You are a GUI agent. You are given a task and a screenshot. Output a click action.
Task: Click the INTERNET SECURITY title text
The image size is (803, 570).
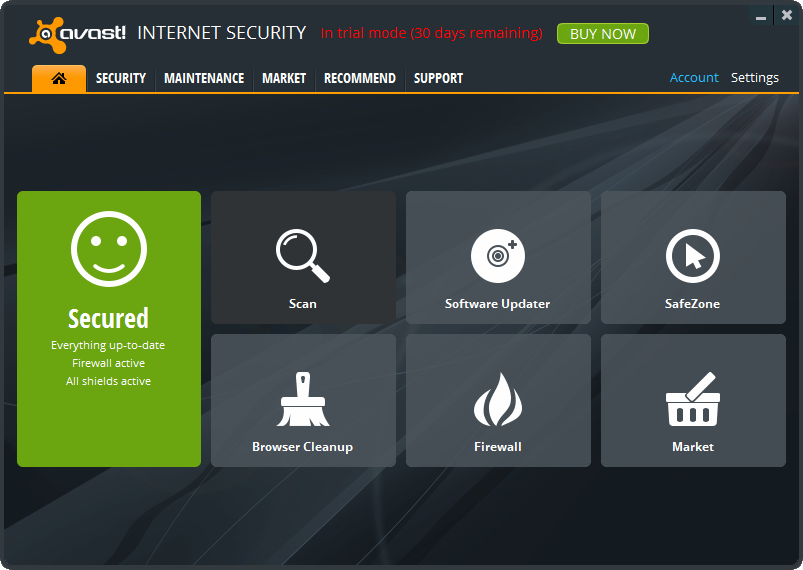[x=222, y=33]
